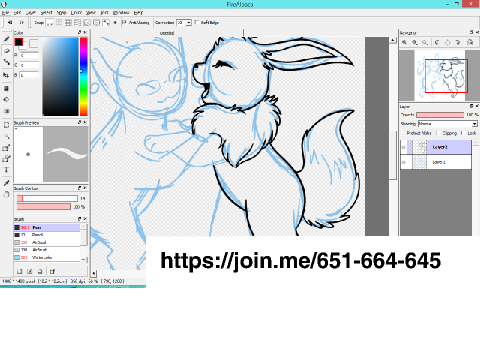Select the Eraser tool

point(6,50)
